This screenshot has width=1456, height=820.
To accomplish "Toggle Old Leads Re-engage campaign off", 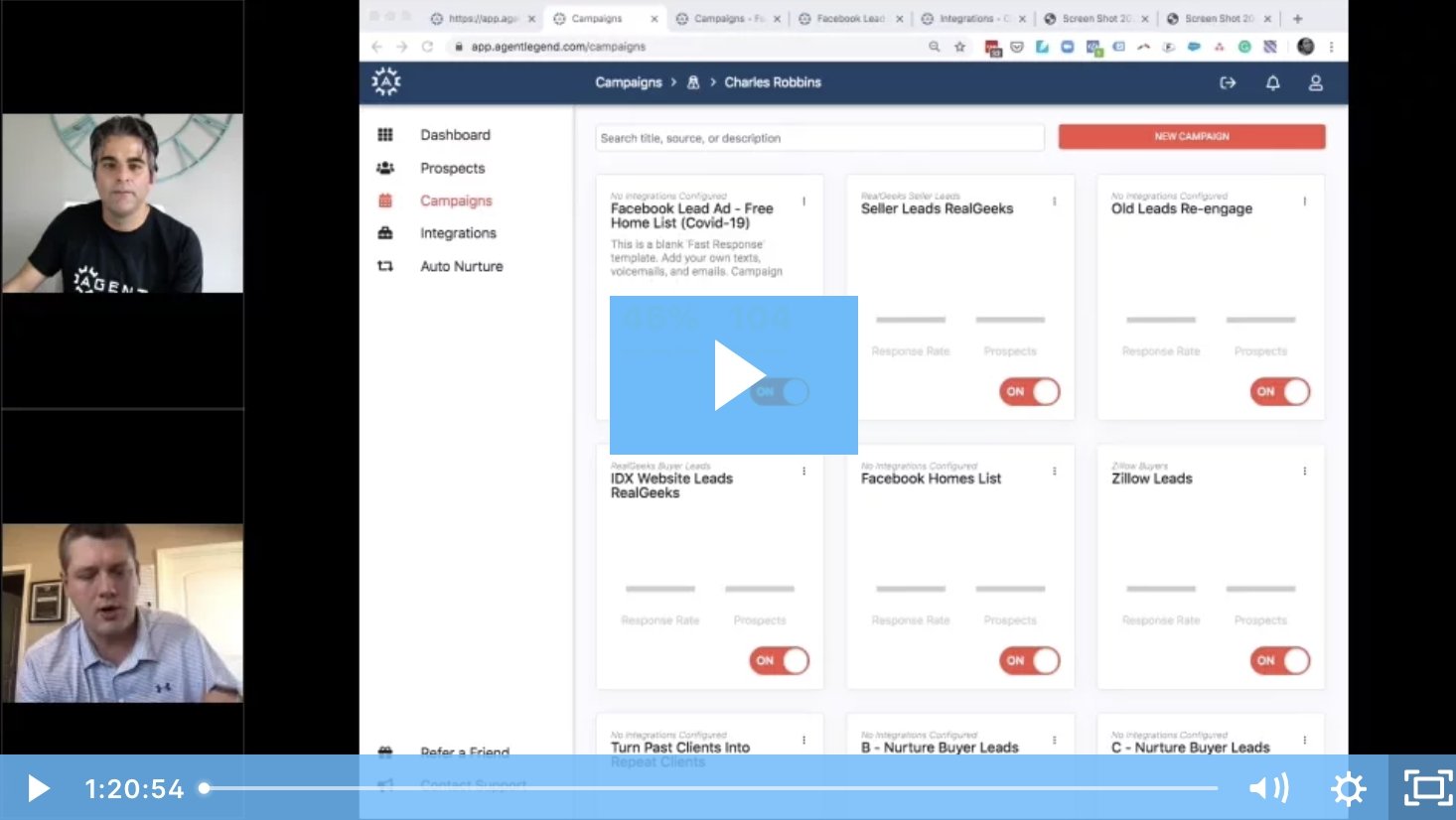I will [x=1280, y=391].
